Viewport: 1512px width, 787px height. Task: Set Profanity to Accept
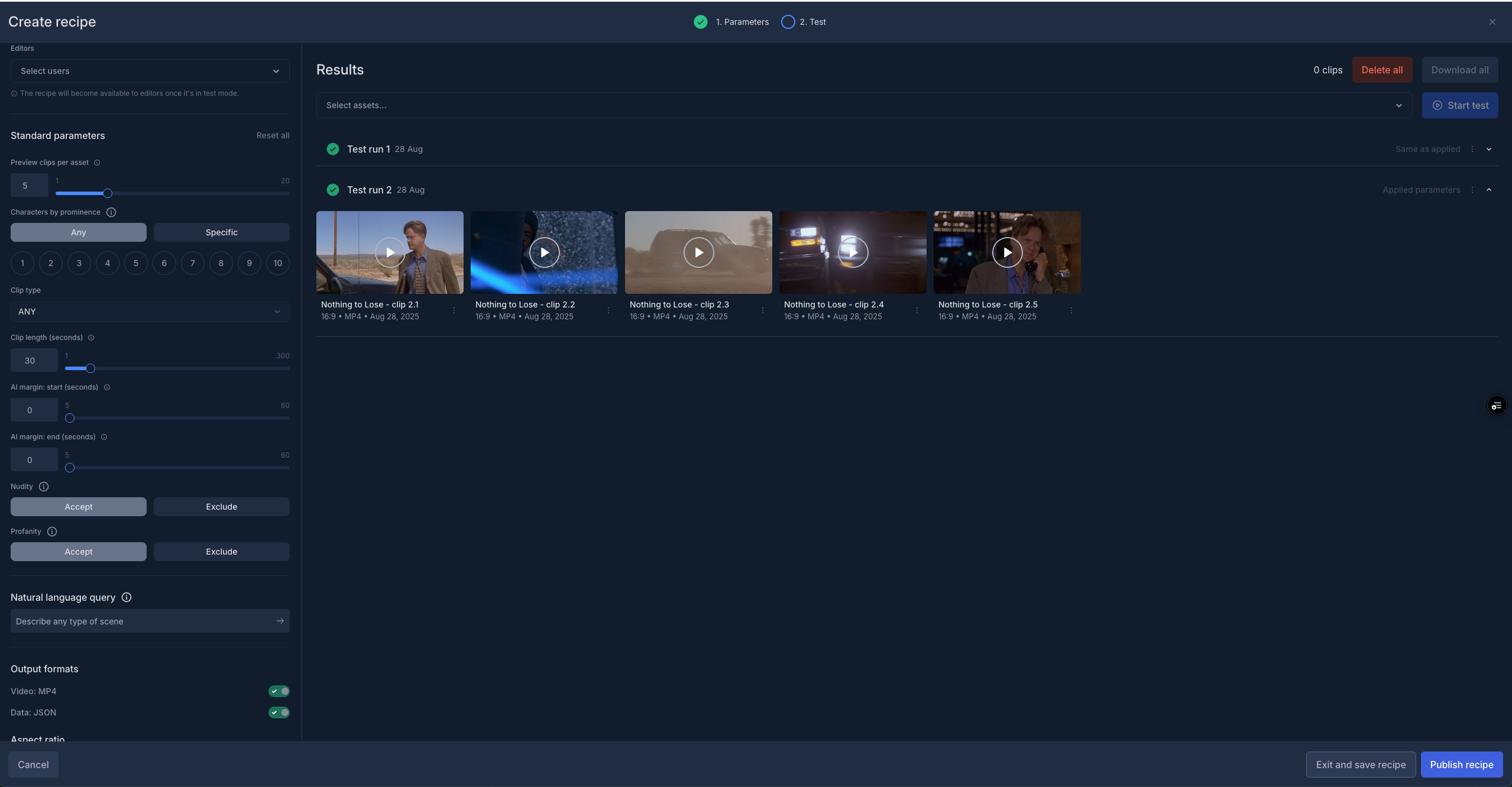[79, 552]
